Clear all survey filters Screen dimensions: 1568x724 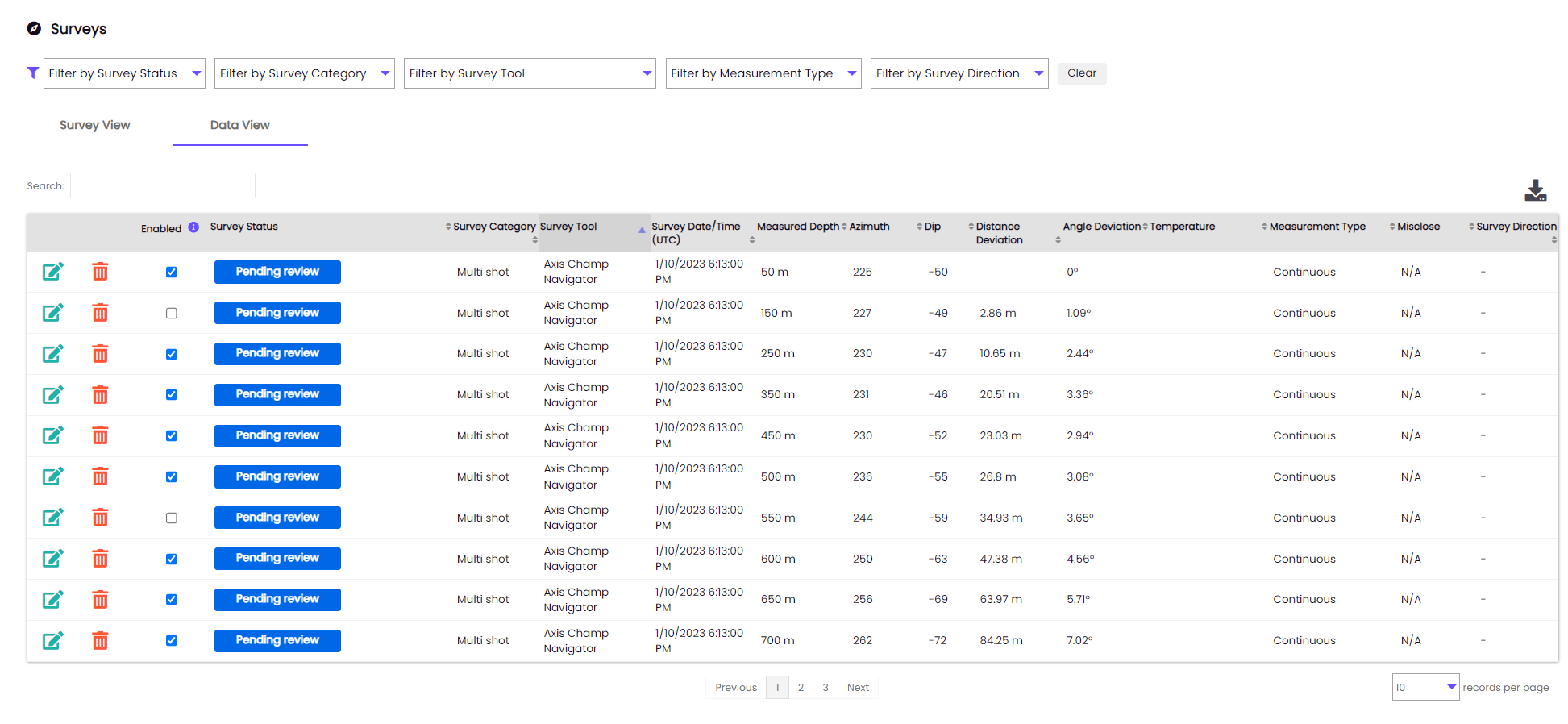[x=1082, y=73]
